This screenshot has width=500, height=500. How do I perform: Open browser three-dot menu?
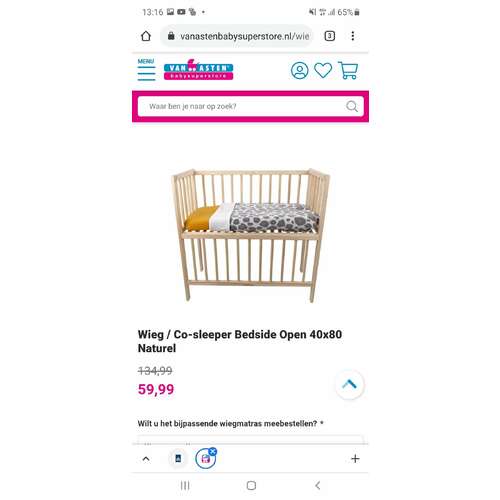point(353,36)
